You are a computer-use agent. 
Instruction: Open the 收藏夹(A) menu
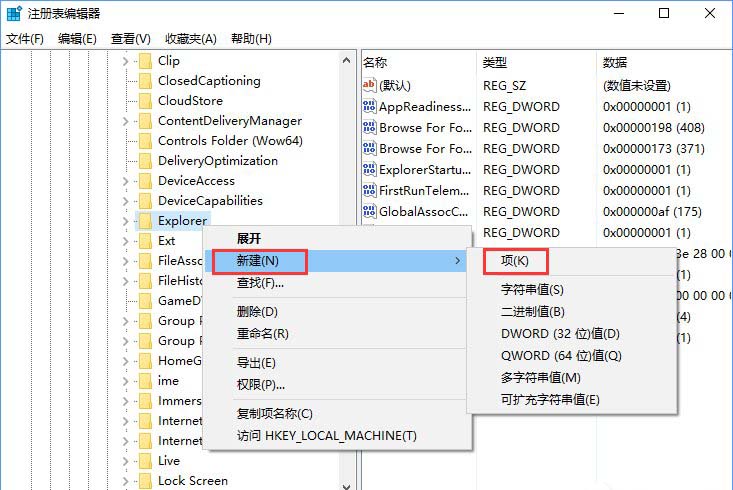[x=191, y=39]
